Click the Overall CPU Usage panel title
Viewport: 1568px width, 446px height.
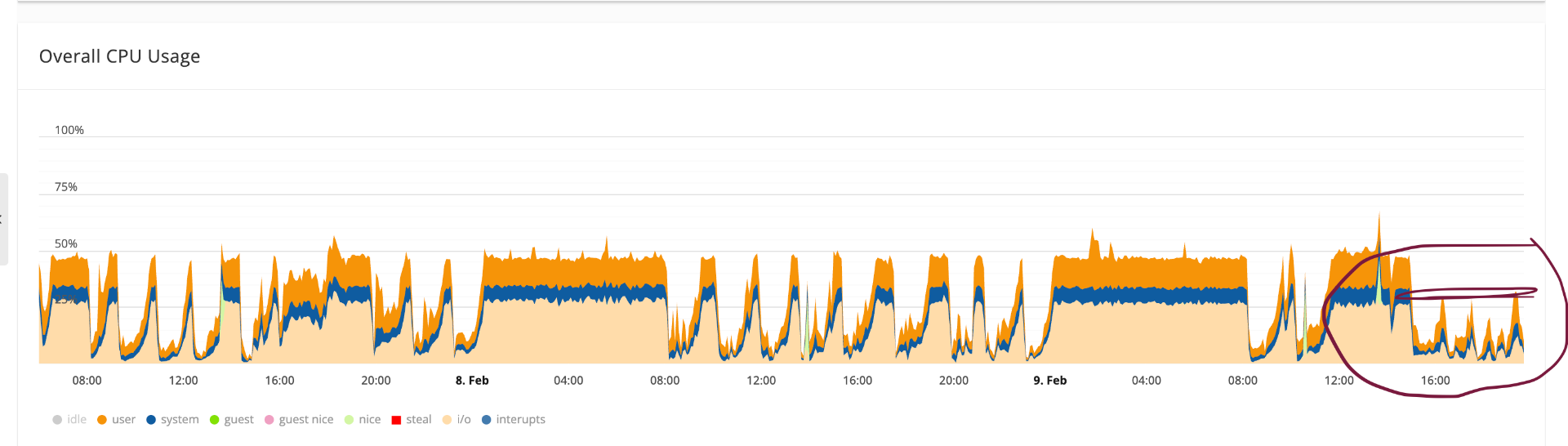120,56
